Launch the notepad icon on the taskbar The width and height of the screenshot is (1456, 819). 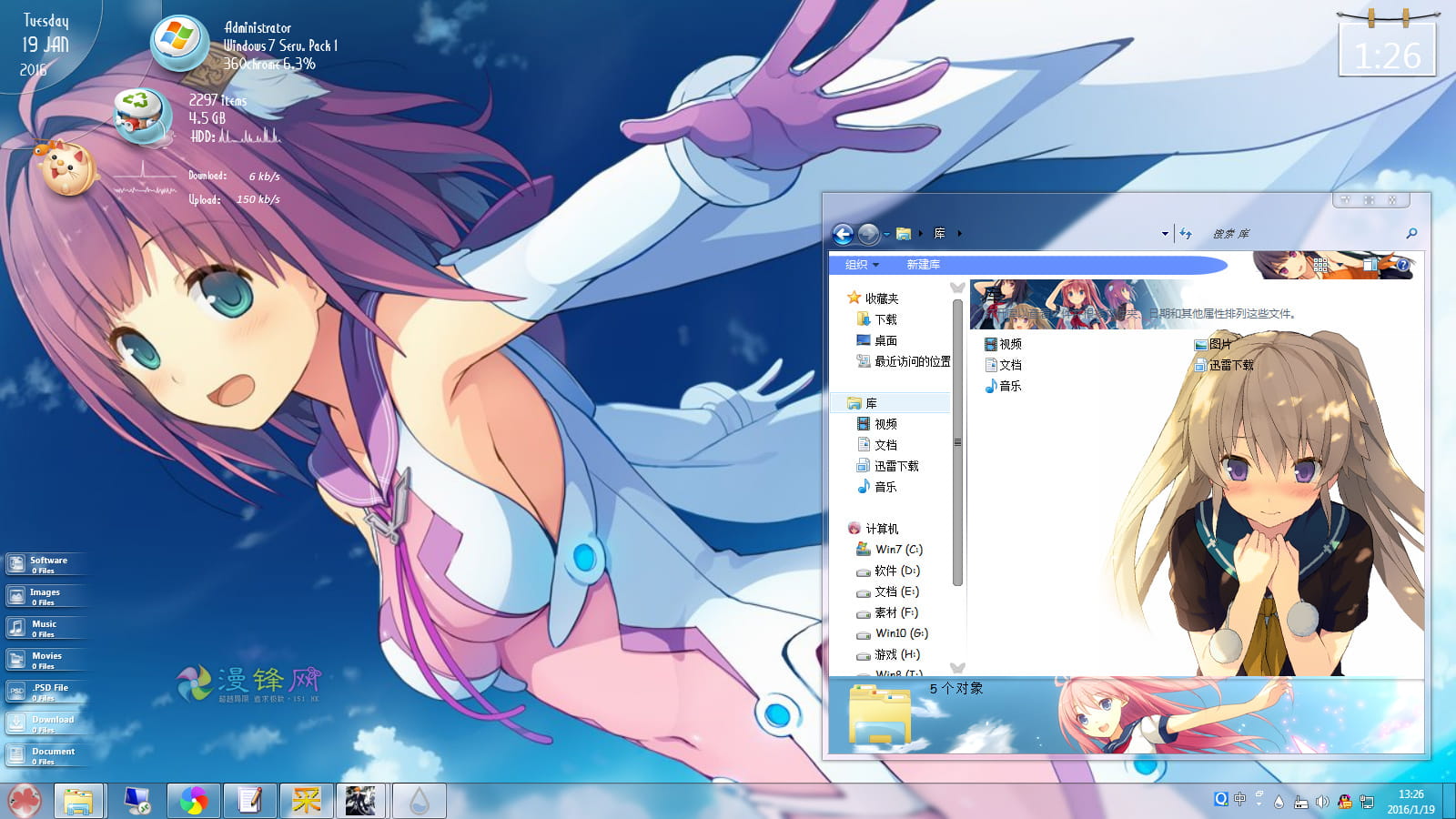(251, 801)
